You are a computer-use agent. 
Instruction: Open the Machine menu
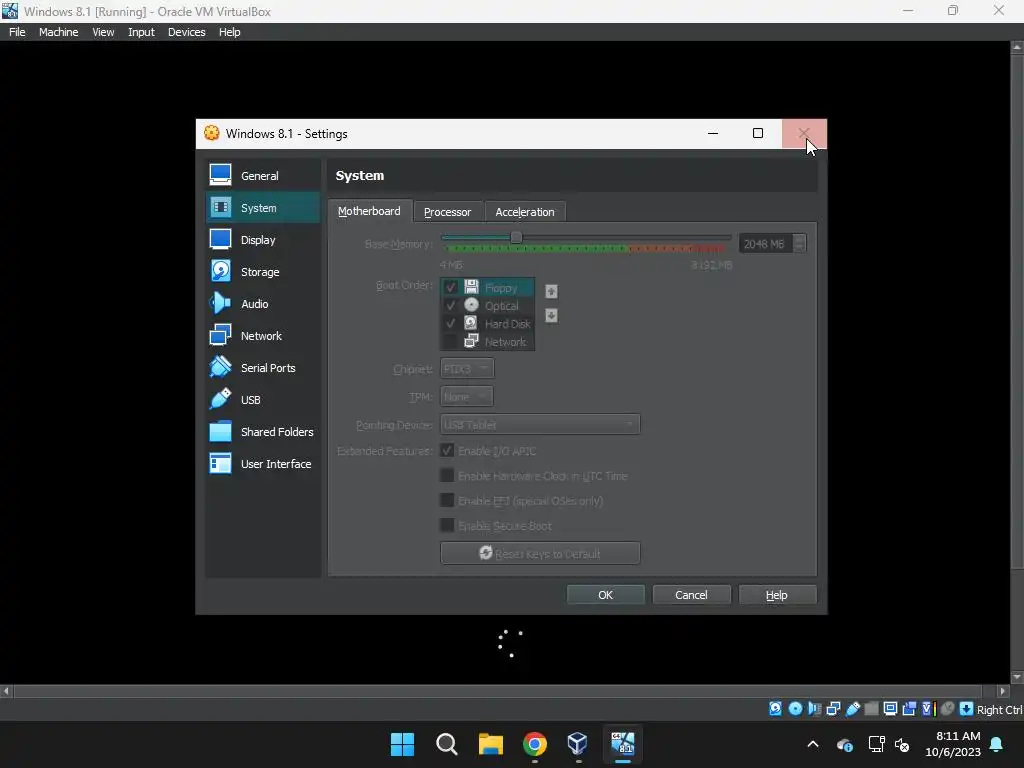(x=59, y=32)
